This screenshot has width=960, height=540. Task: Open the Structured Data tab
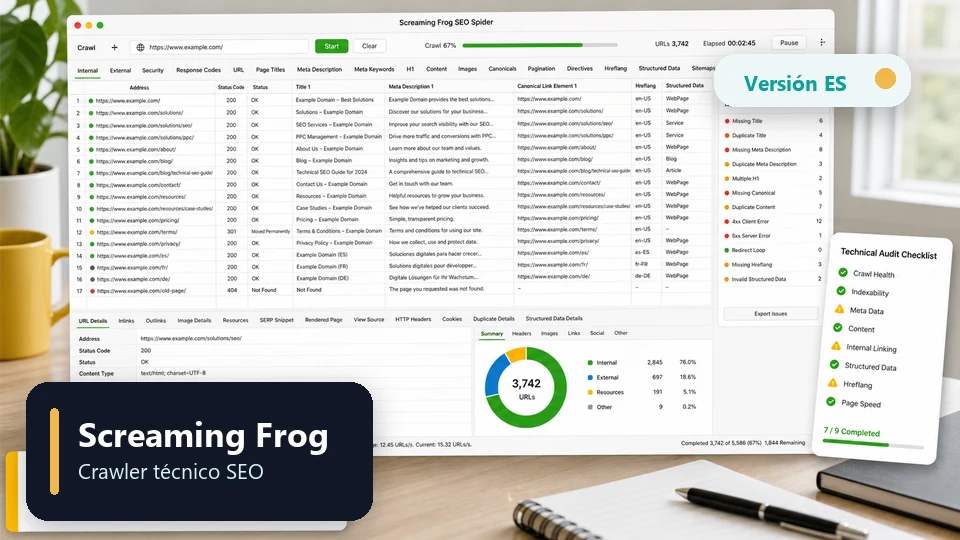(x=659, y=68)
